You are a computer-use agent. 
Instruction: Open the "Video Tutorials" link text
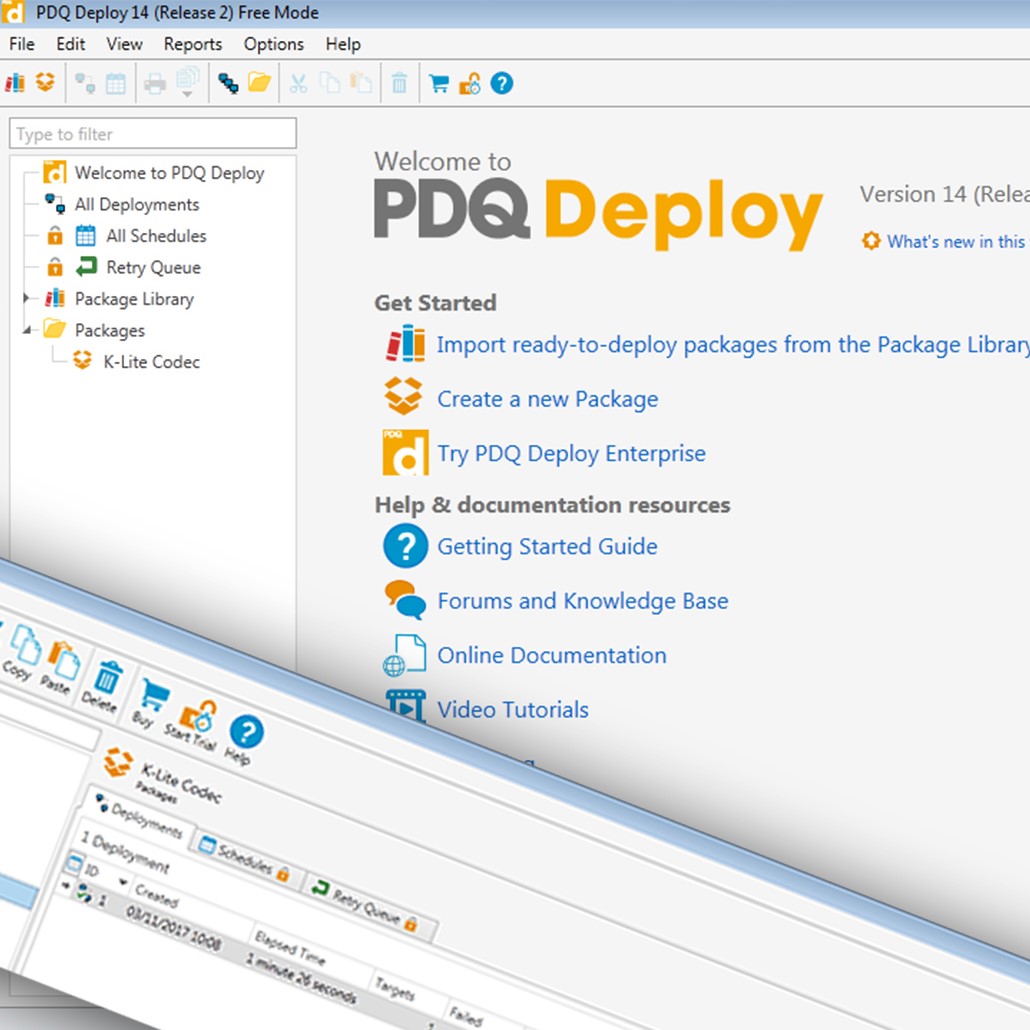[512, 709]
